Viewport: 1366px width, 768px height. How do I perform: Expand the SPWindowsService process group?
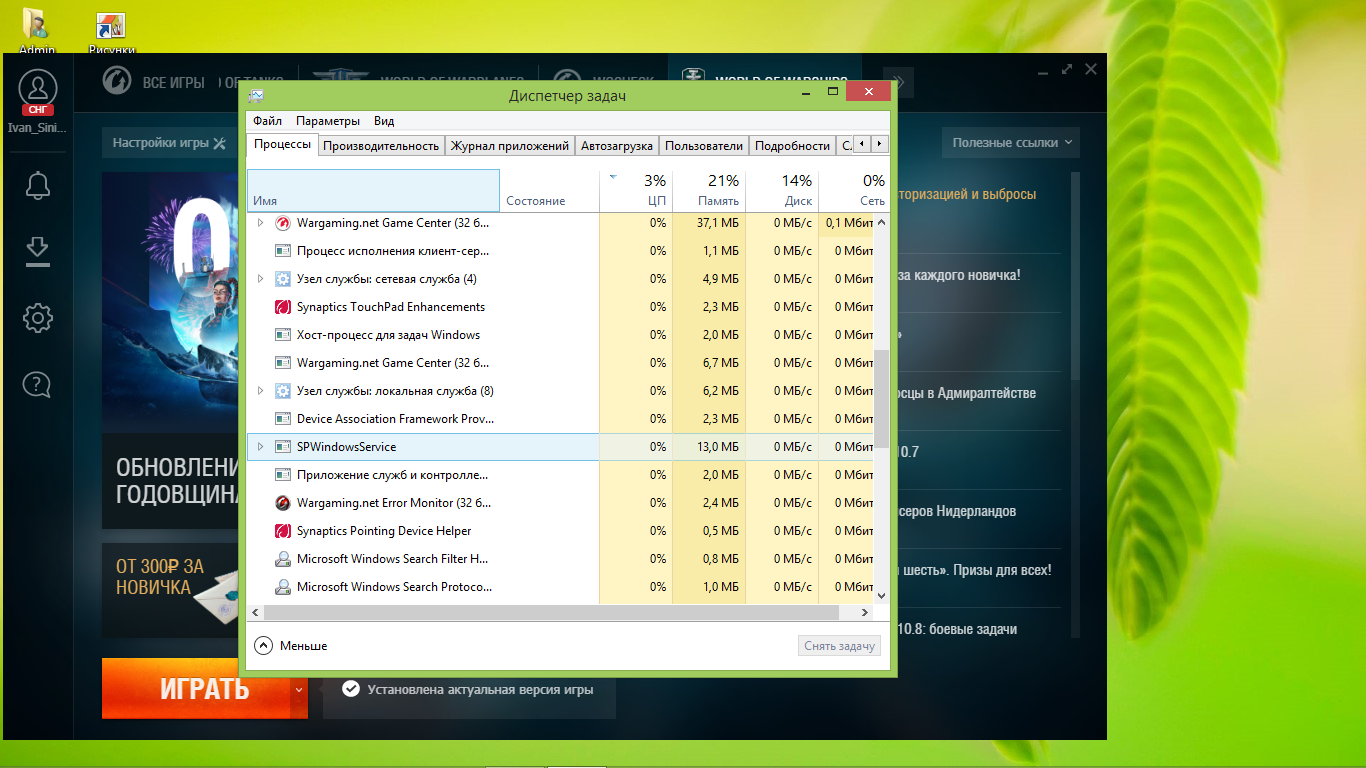[x=261, y=447]
